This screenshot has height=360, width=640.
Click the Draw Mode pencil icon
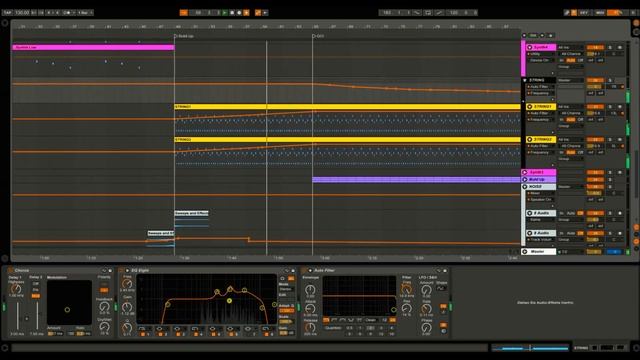[567, 13]
